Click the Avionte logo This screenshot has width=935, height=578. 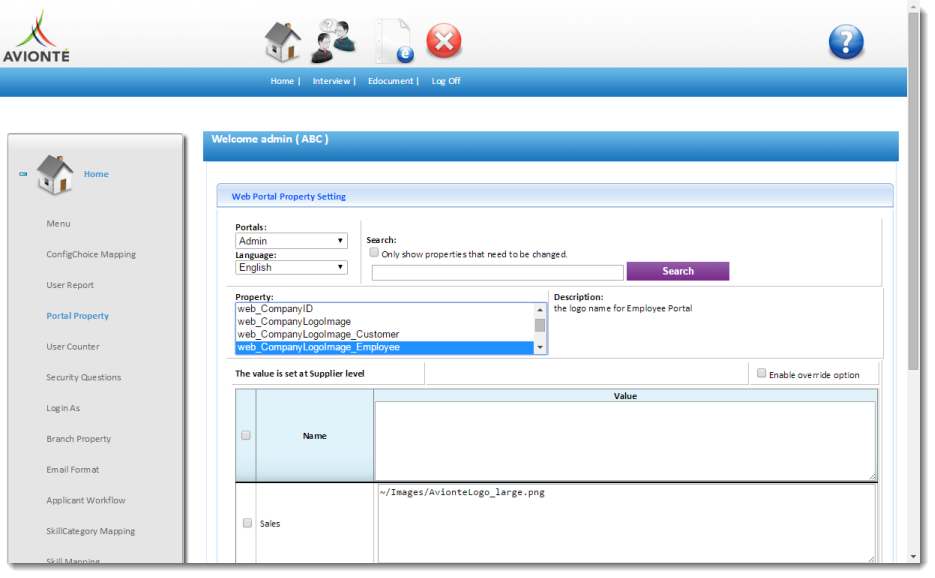click(37, 38)
